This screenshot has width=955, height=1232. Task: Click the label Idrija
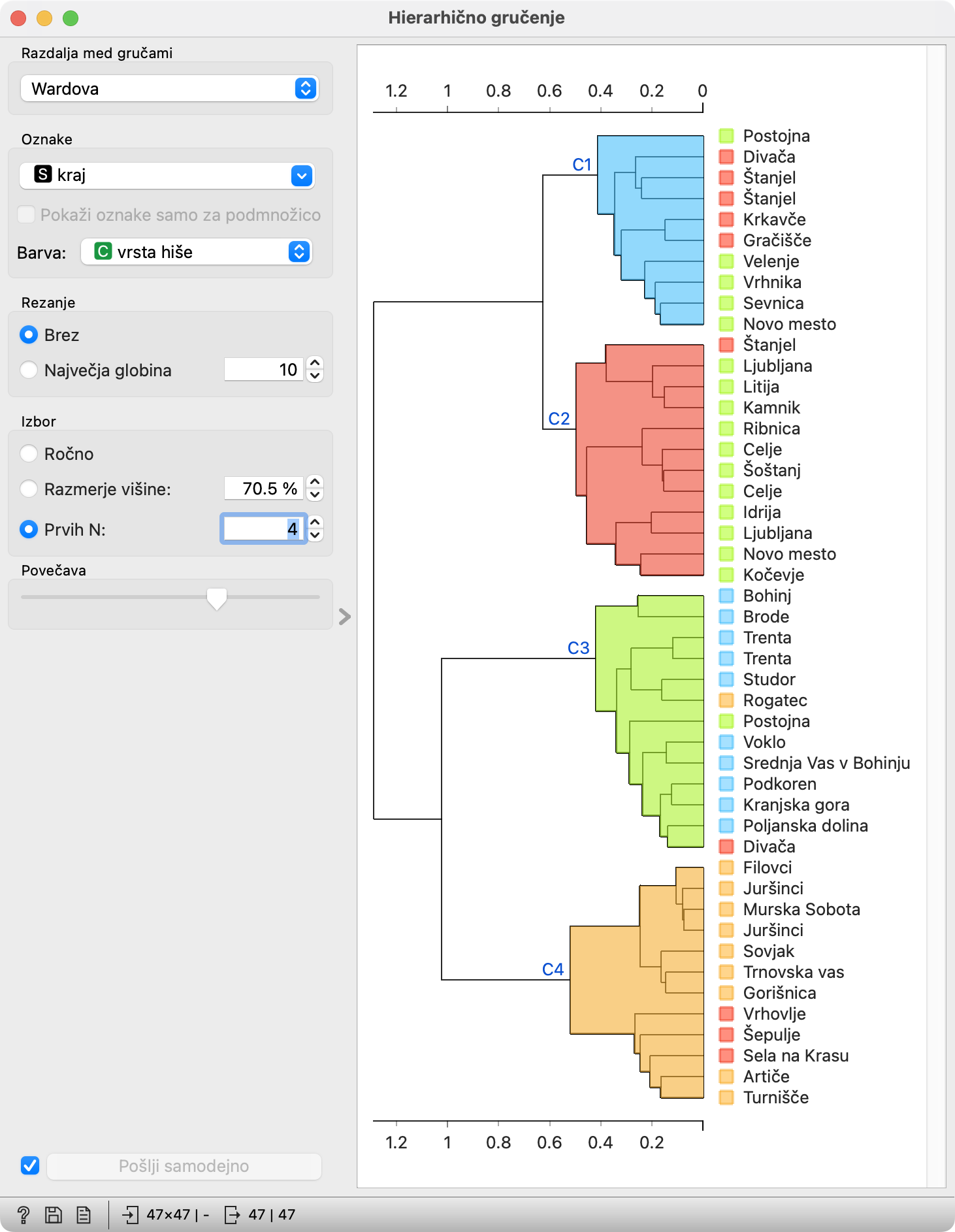click(x=762, y=512)
